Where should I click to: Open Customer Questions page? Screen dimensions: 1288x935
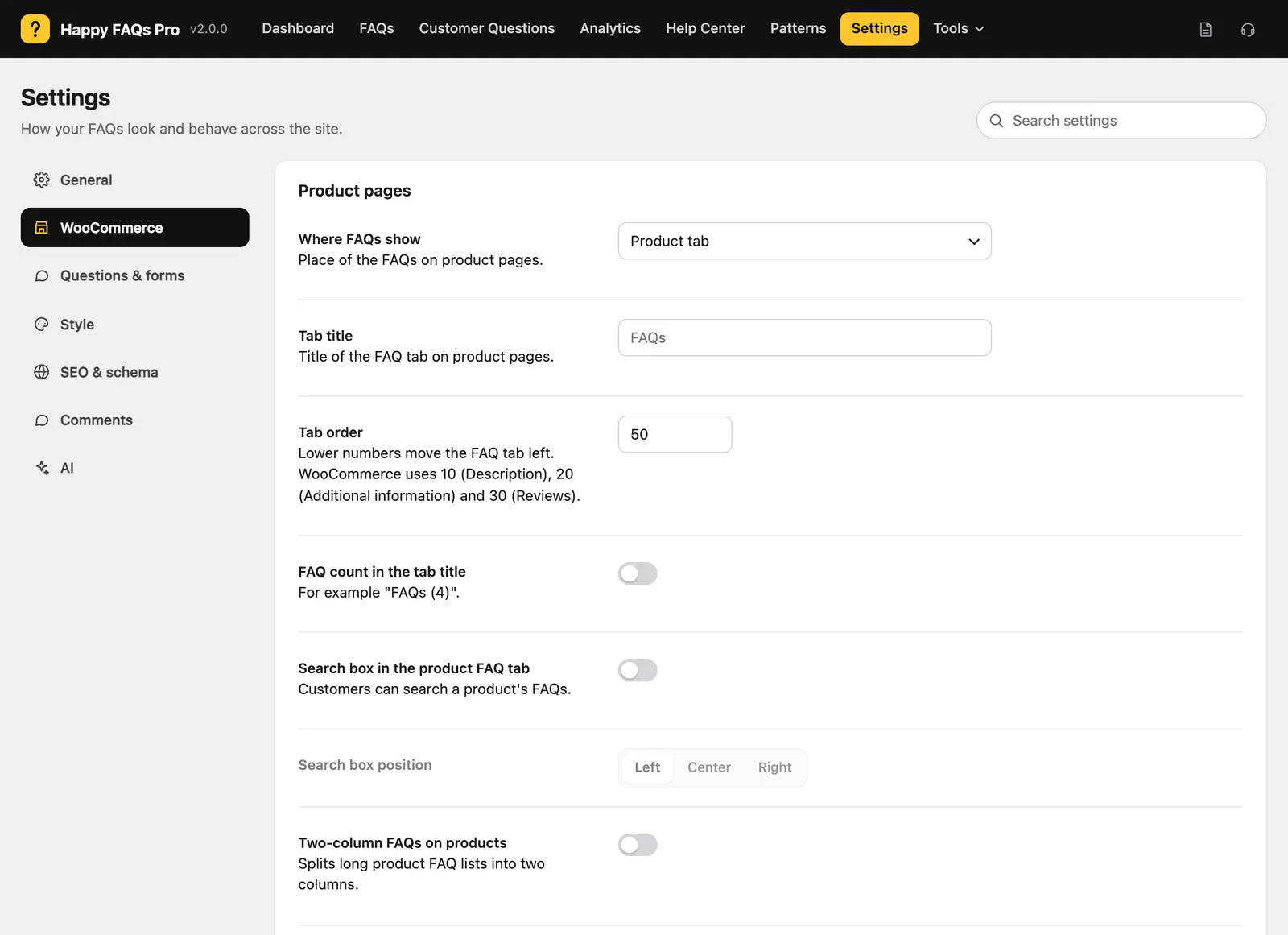point(487,29)
